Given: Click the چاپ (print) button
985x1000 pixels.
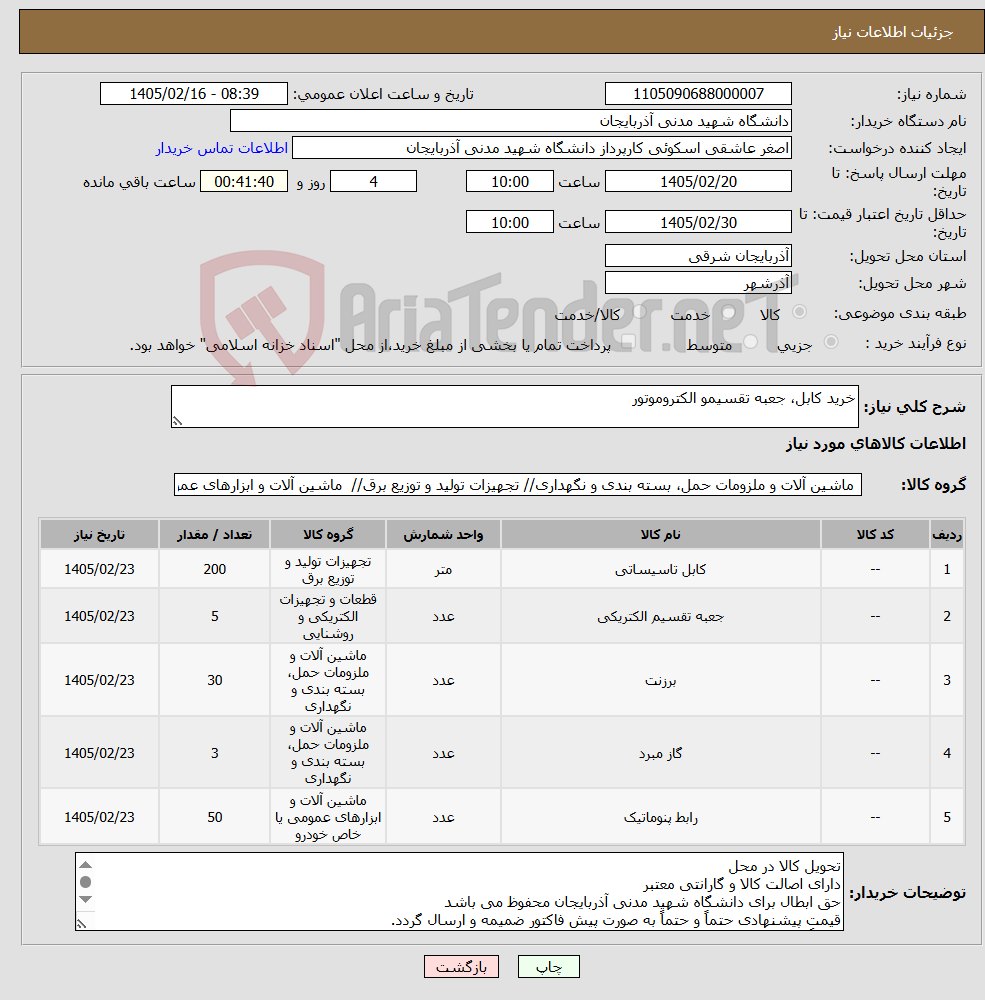Looking at the screenshot, I should click(x=549, y=967).
